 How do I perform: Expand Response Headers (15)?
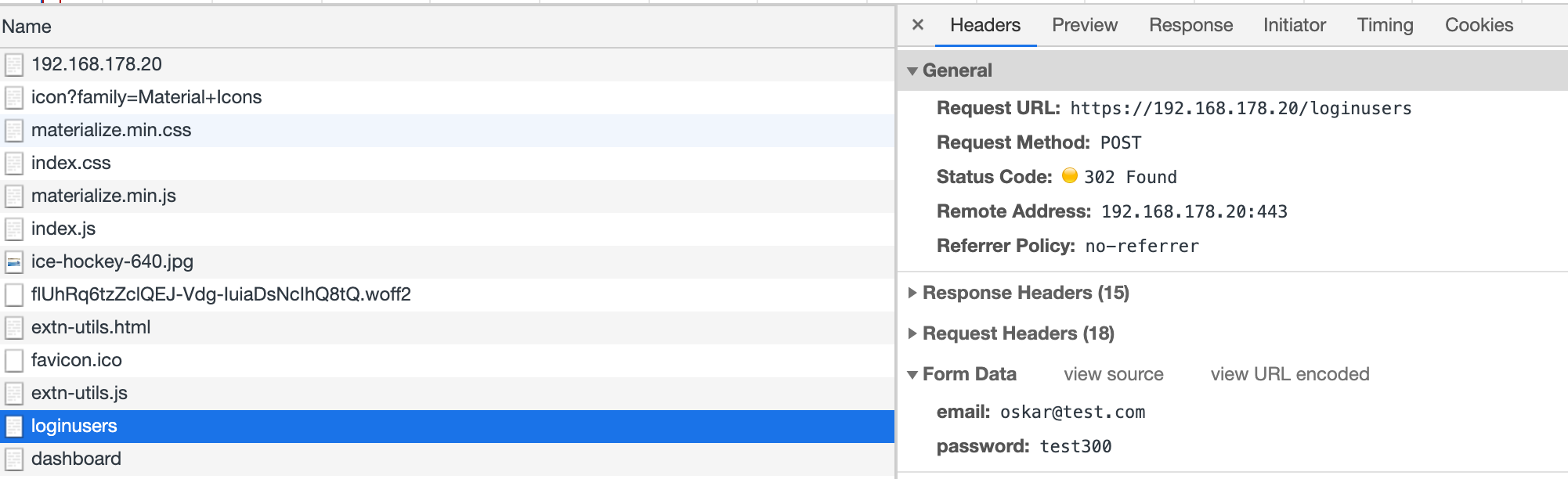click(912, 293)
